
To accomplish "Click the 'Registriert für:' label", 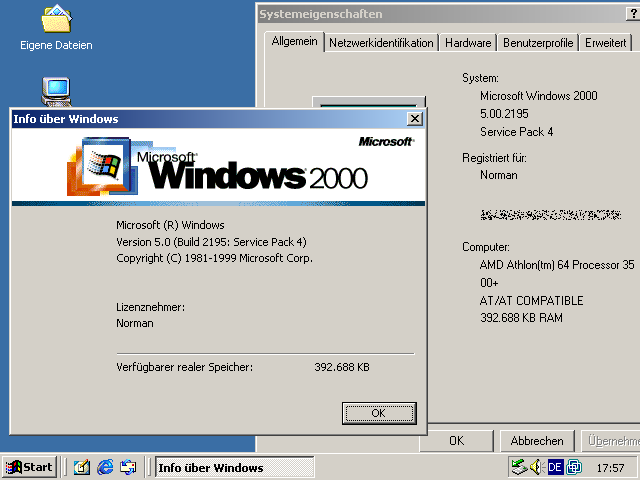I will click(494, 158).
